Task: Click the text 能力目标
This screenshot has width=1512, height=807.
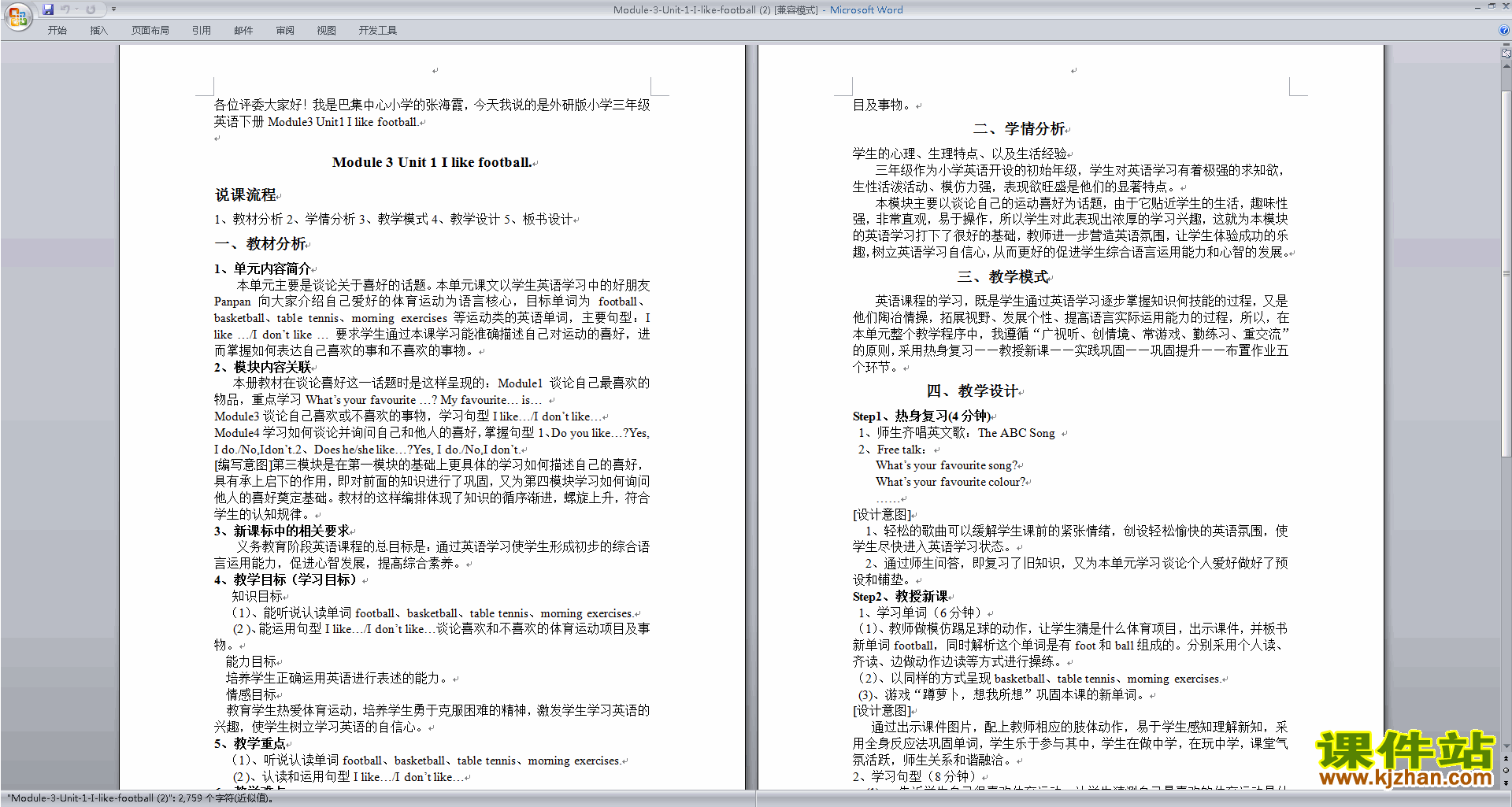Action: click(251, 661)
